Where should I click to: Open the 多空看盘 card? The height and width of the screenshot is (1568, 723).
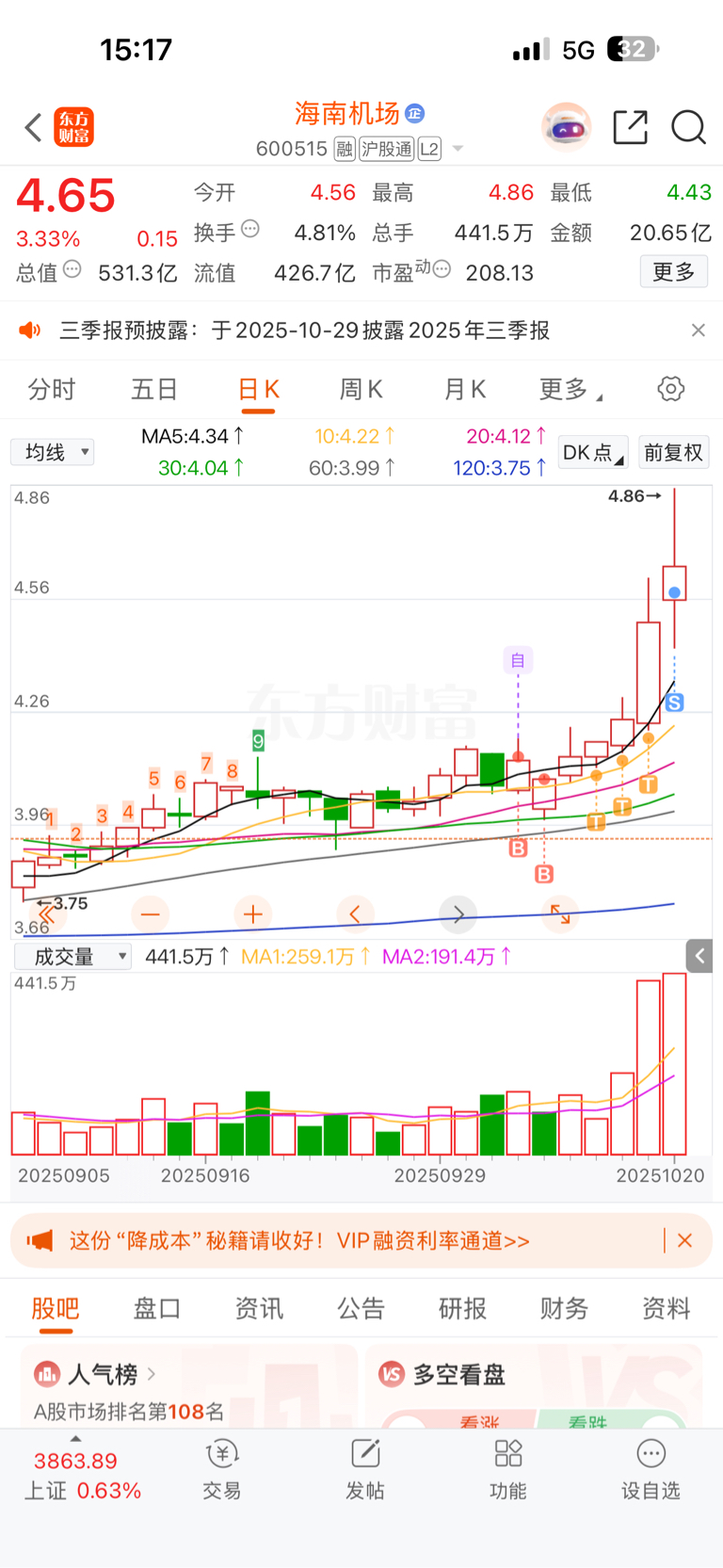coord(534,1387)
